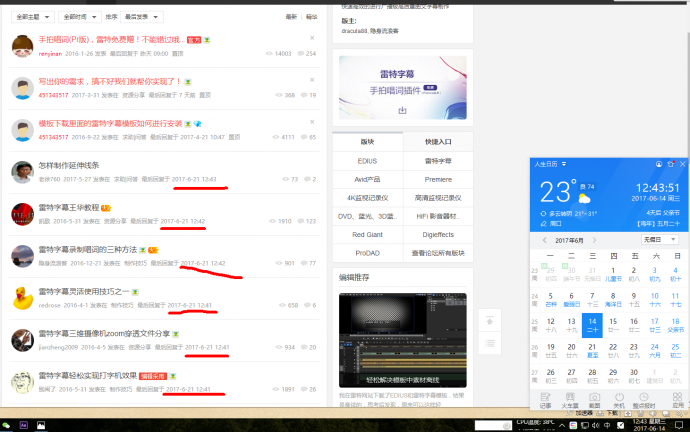Image resolution: width=690 pixels, height=432 pixels.
Task: Open thread 雷特字幕轻松实现打字机效果
Action: [88, 375]
